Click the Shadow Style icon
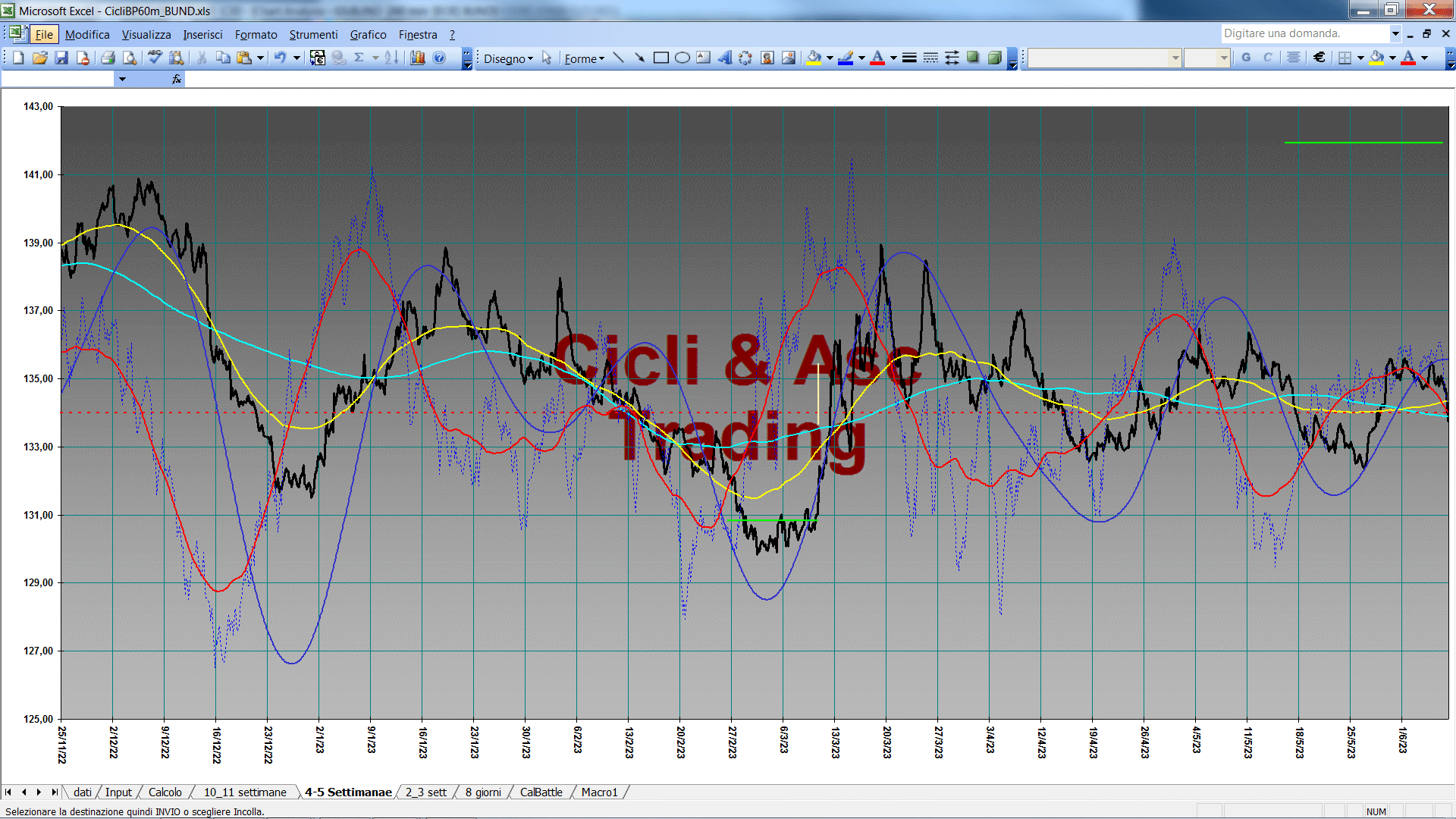This screenshot has height=819, width=1456. pyautogui.click(x=973, y=58)
